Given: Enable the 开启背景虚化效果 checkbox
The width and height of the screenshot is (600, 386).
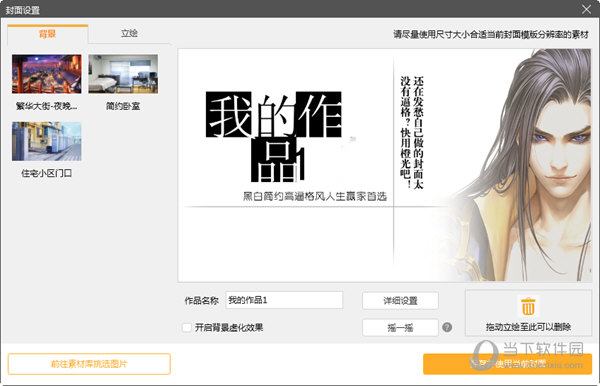Looking at the screenshot, I should point(187,327).
